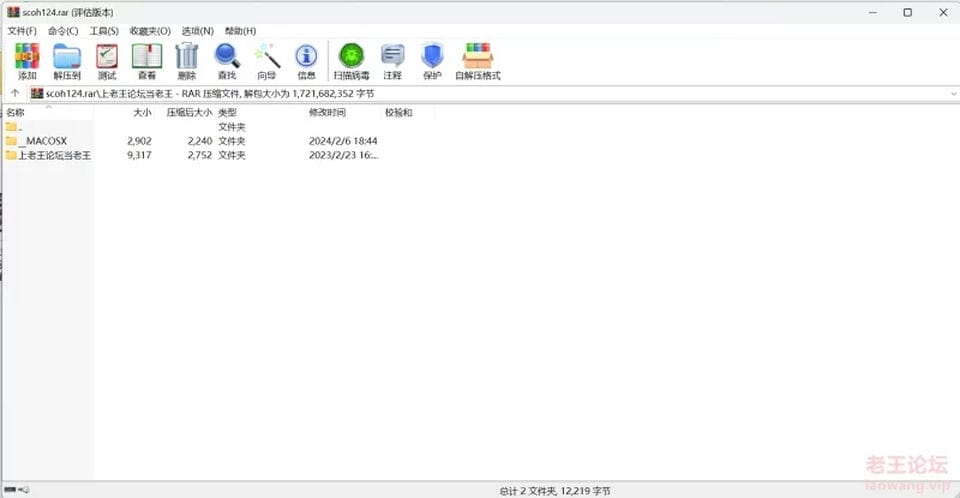Maximize the WinRAR window

click(x=908, y=12)
